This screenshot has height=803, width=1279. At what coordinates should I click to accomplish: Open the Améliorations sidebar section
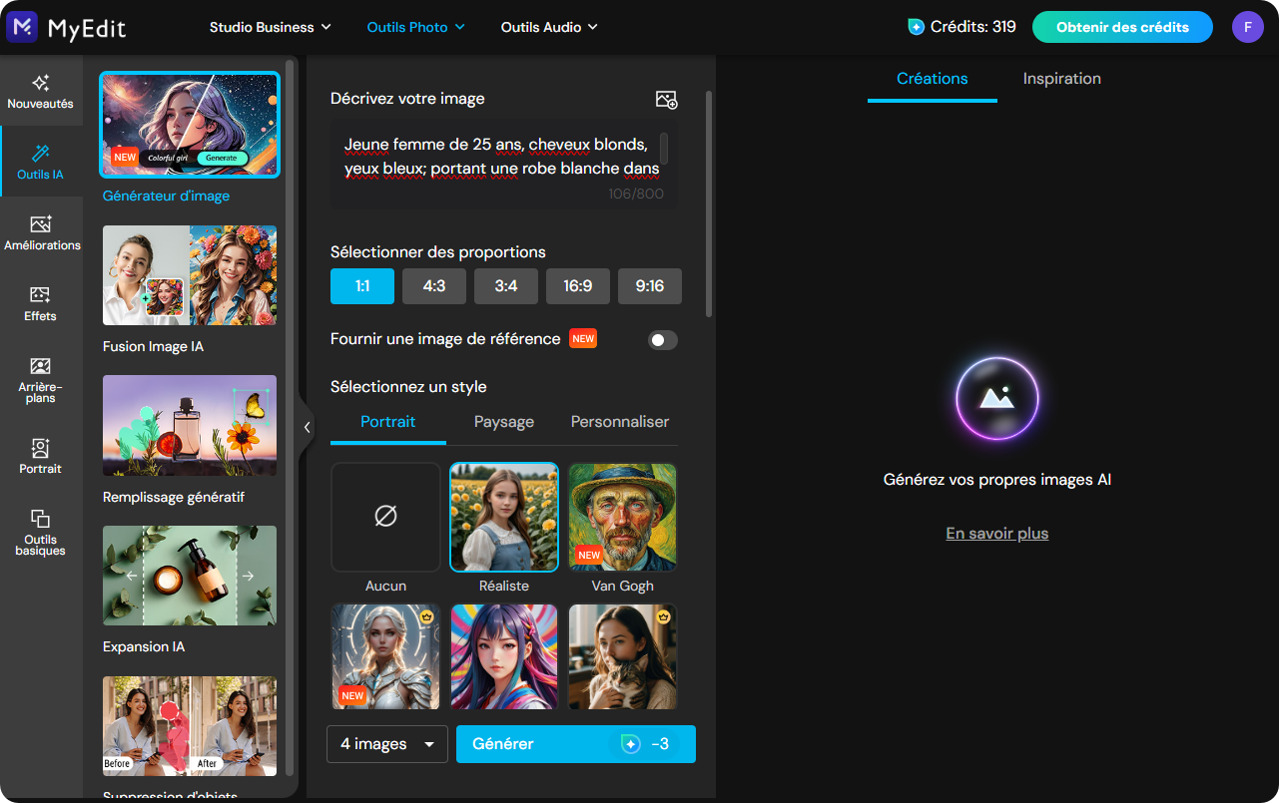point(41,232)
